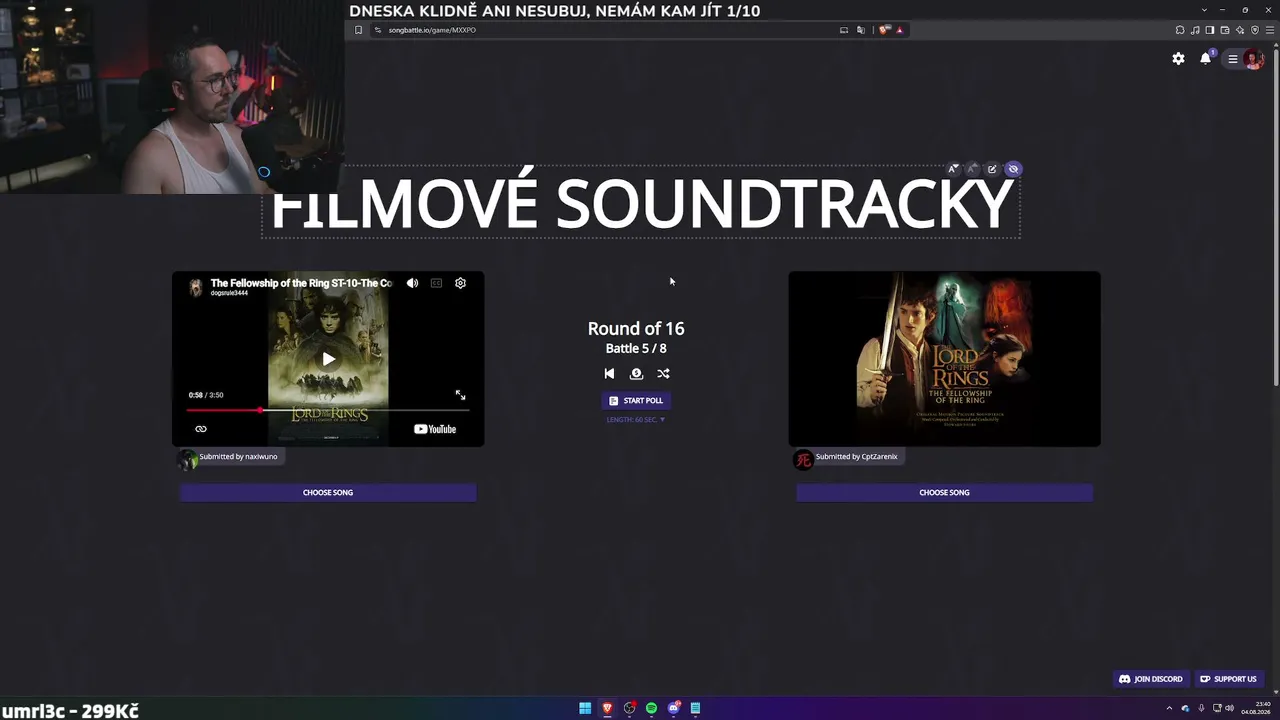Toggle closed captions on YouTube player
The width and height of the screenshot is (1280, 720).
pyautogui.click(x=436, y=283)
